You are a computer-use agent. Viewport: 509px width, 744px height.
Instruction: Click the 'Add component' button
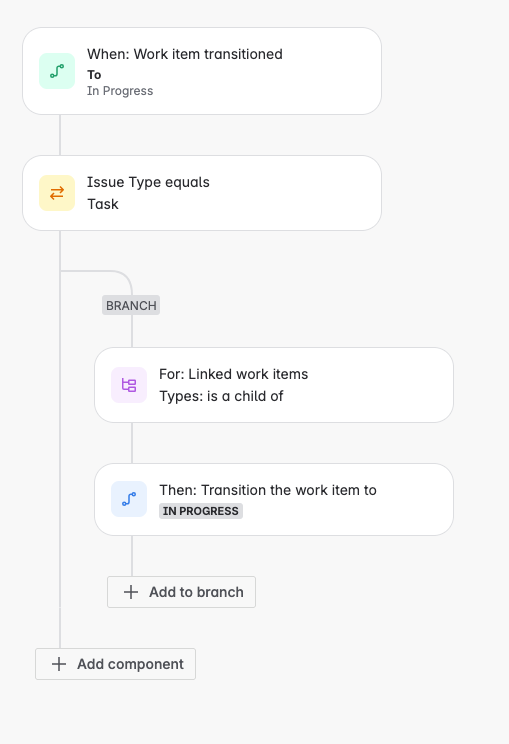(x=115, y=664)
